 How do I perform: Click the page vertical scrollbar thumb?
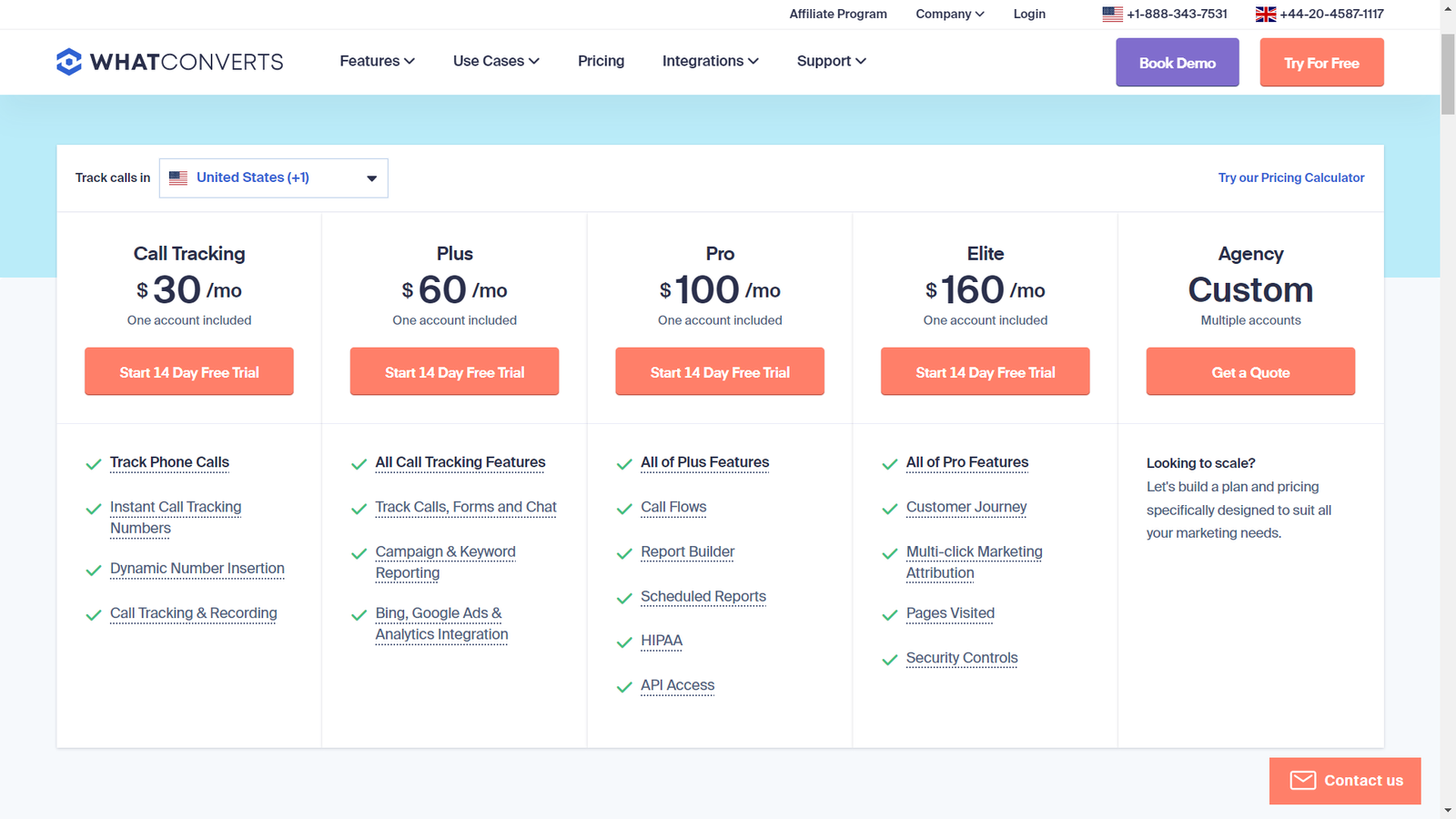tap(1448, 75)
